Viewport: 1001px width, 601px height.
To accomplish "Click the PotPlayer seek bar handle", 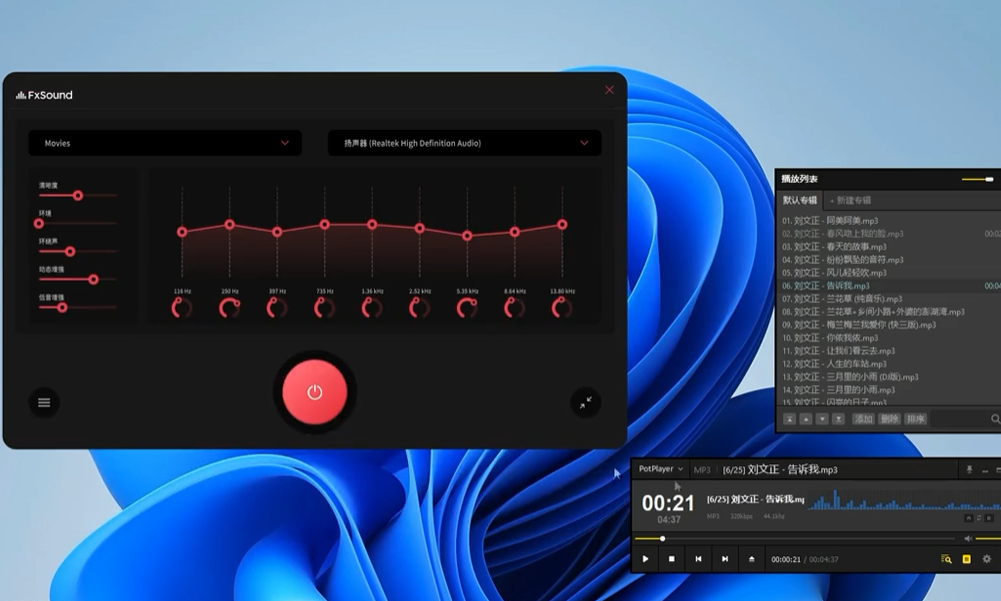I will pos(663,539).
